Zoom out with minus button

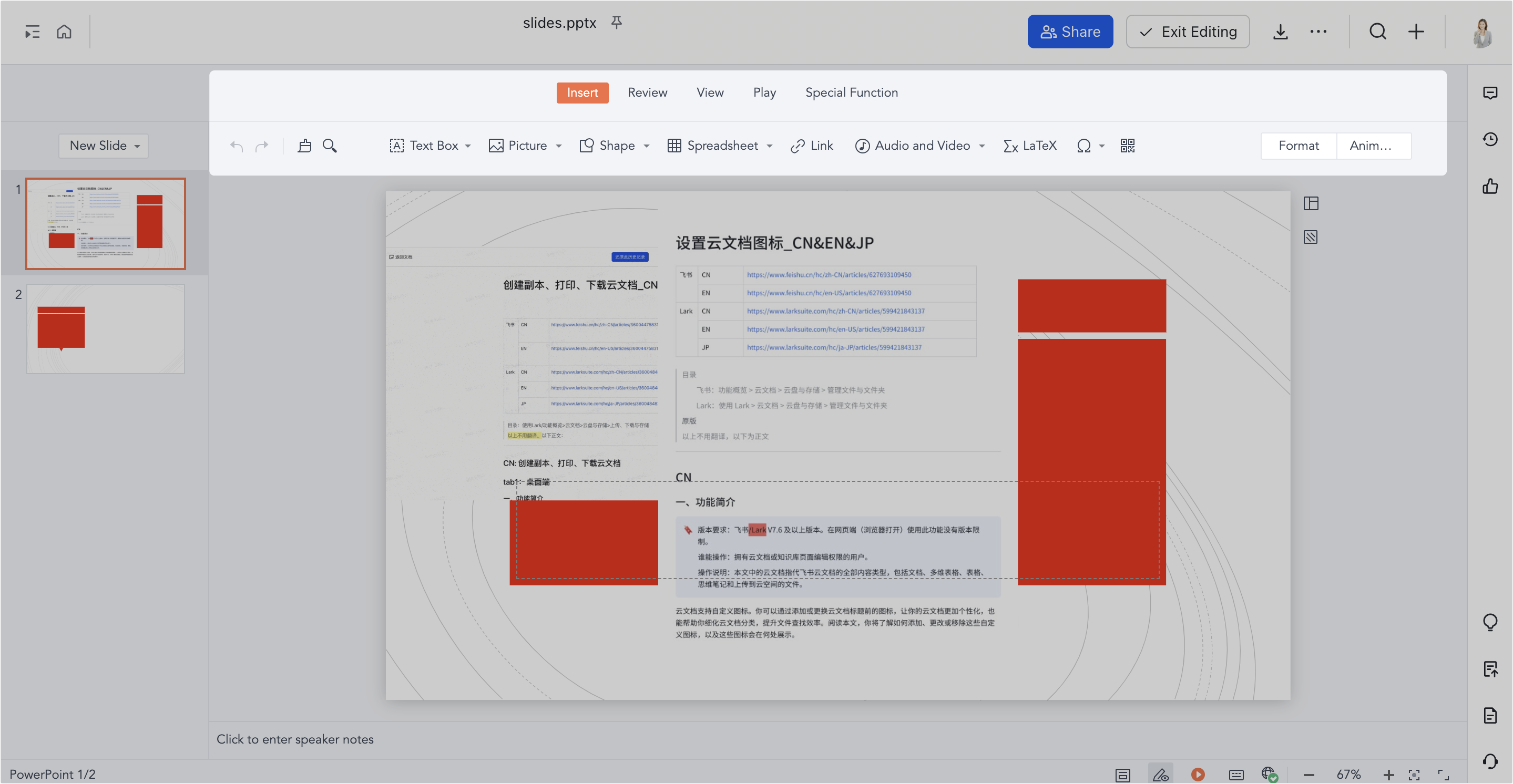pyautogui.click(x=1308, y=775)
